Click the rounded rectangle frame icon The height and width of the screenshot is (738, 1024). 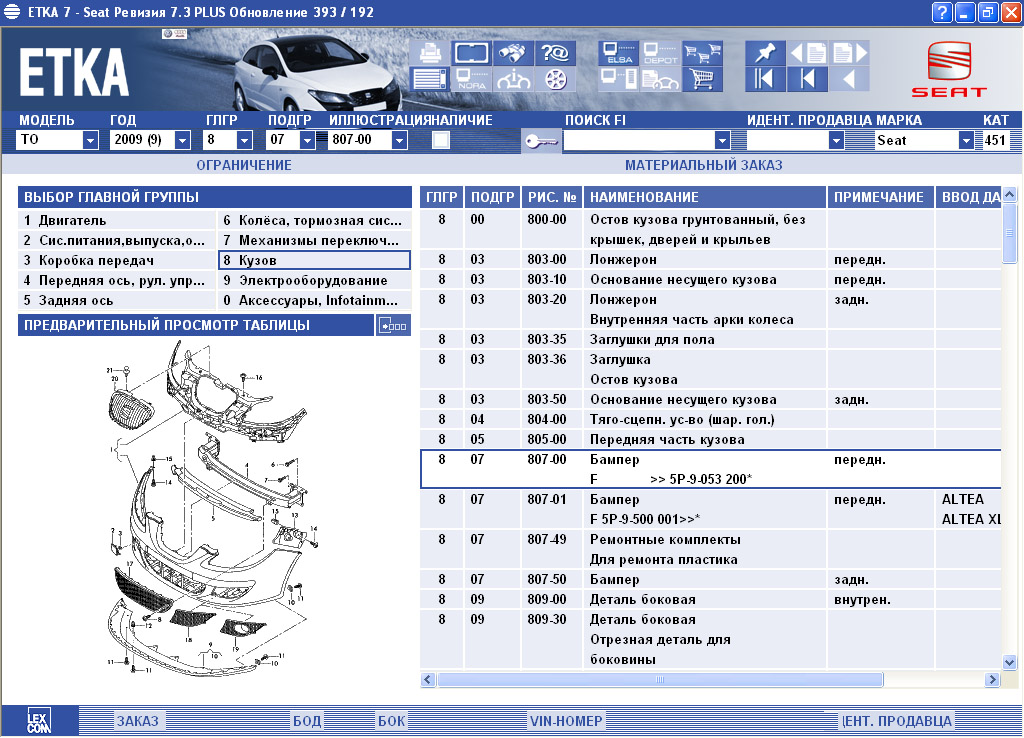471,52
